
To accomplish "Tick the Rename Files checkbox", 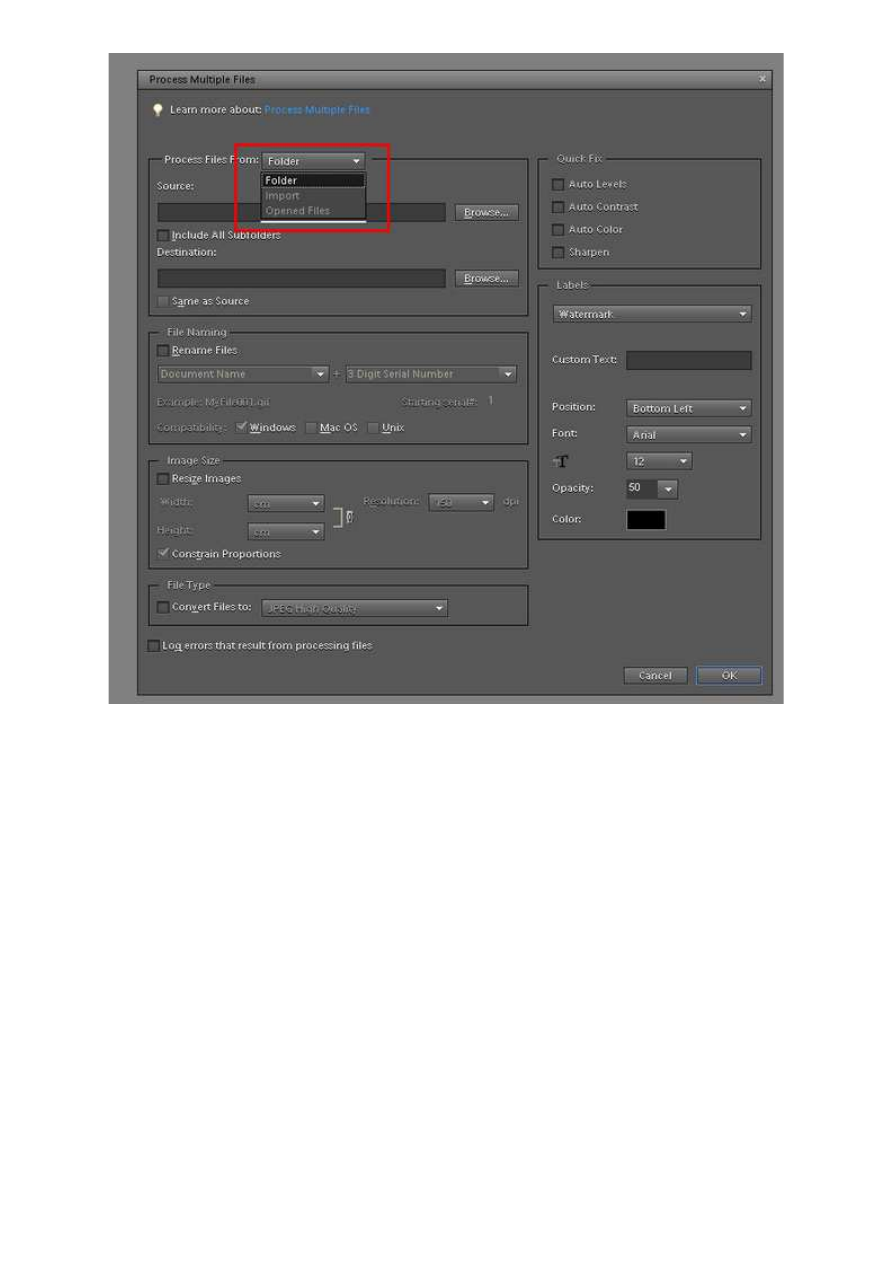I will coord(163,351).
